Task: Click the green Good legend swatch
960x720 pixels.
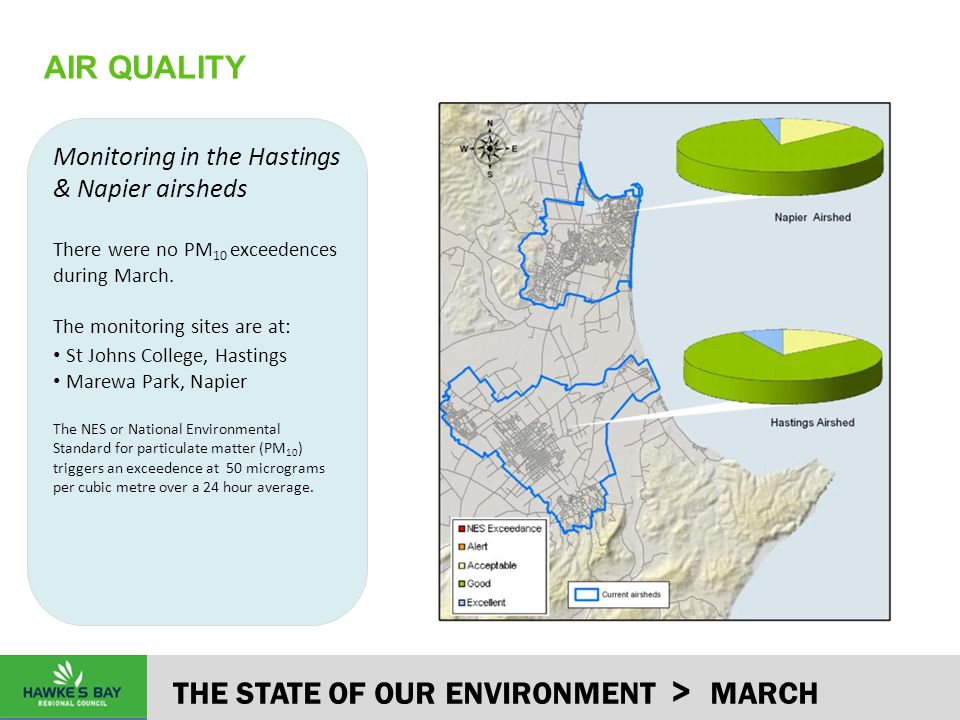Action: (x=462, y=584)
